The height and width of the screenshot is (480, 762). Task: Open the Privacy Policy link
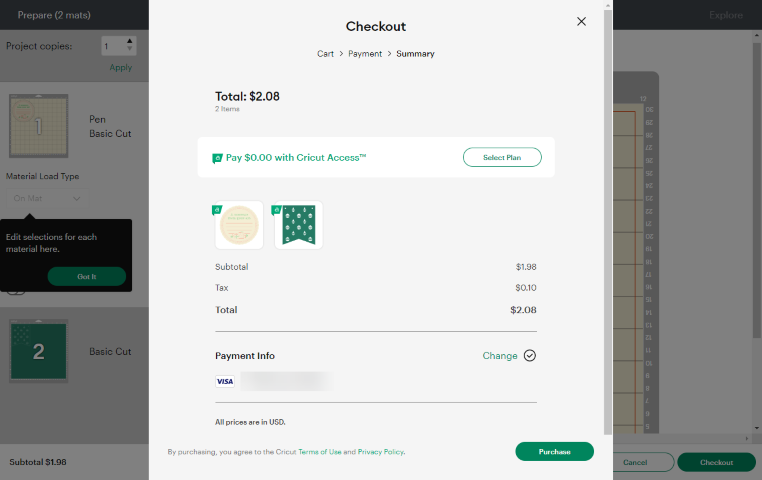pyautogui.click(x=381, y=452)
